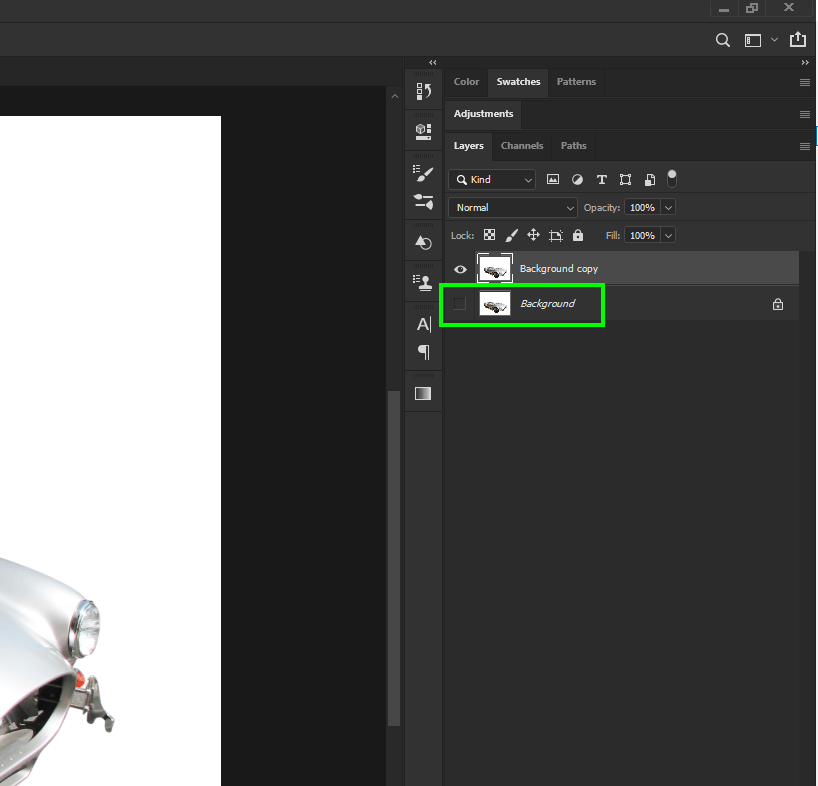Open the Kind filter dropdown
818x786 pixels.
pyautogui.click(x=491, y=179)
